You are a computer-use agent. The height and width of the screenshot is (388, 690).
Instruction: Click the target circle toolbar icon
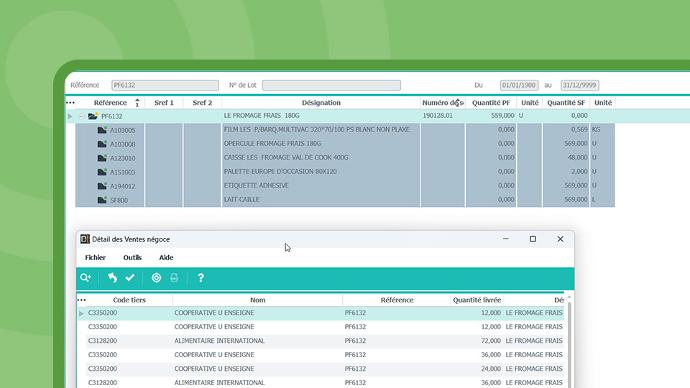[x=156, y=278]
